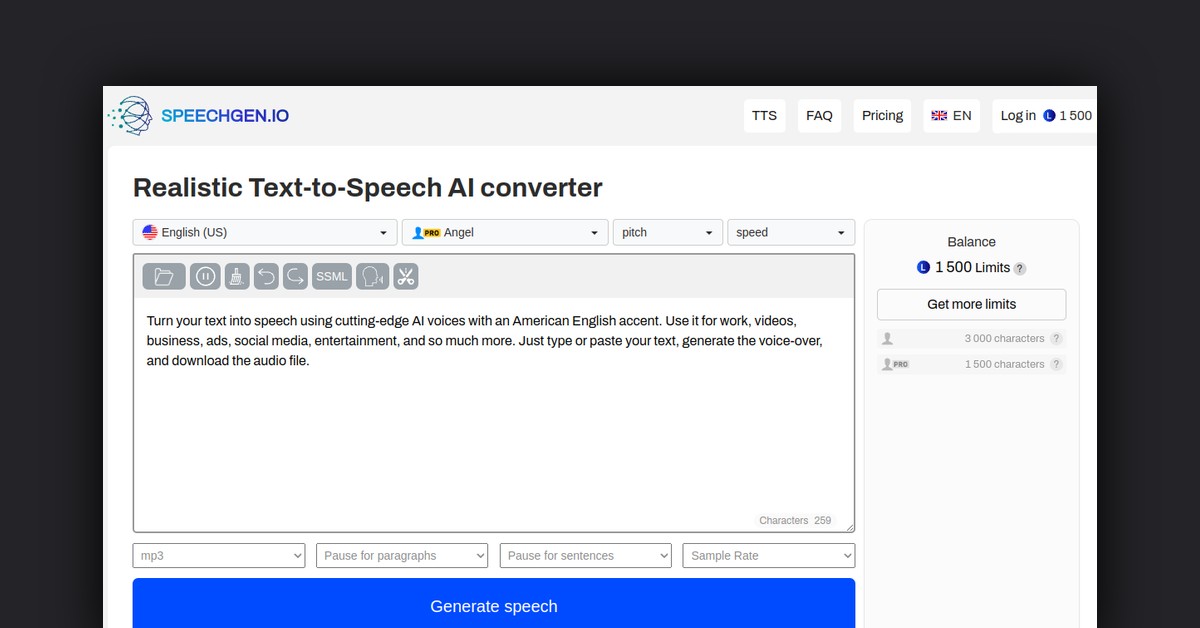The image size is (1200, 628).
Task: Click the SSML toolbar button
Action: point(332,277)
